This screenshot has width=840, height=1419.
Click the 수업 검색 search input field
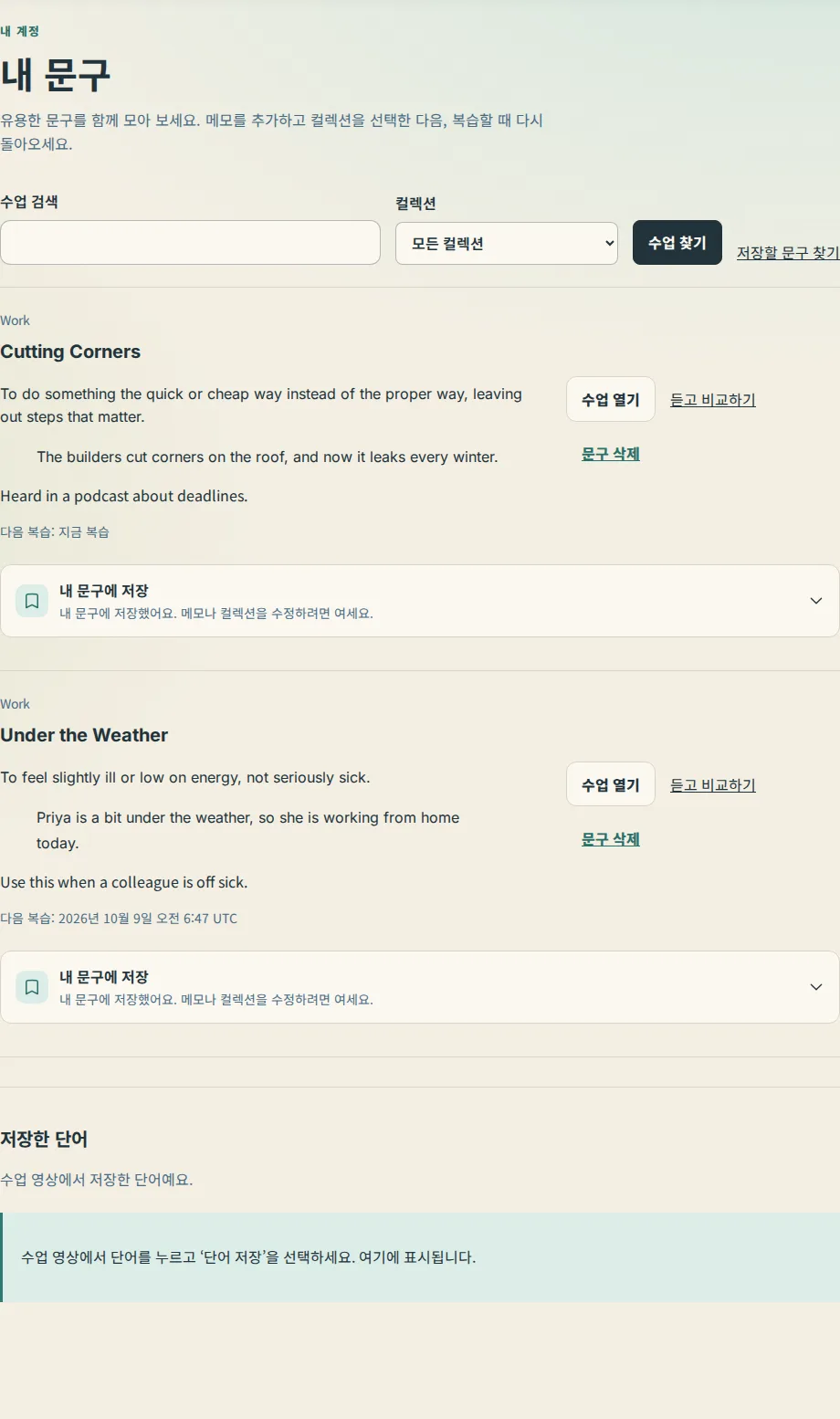coord(190,242)
